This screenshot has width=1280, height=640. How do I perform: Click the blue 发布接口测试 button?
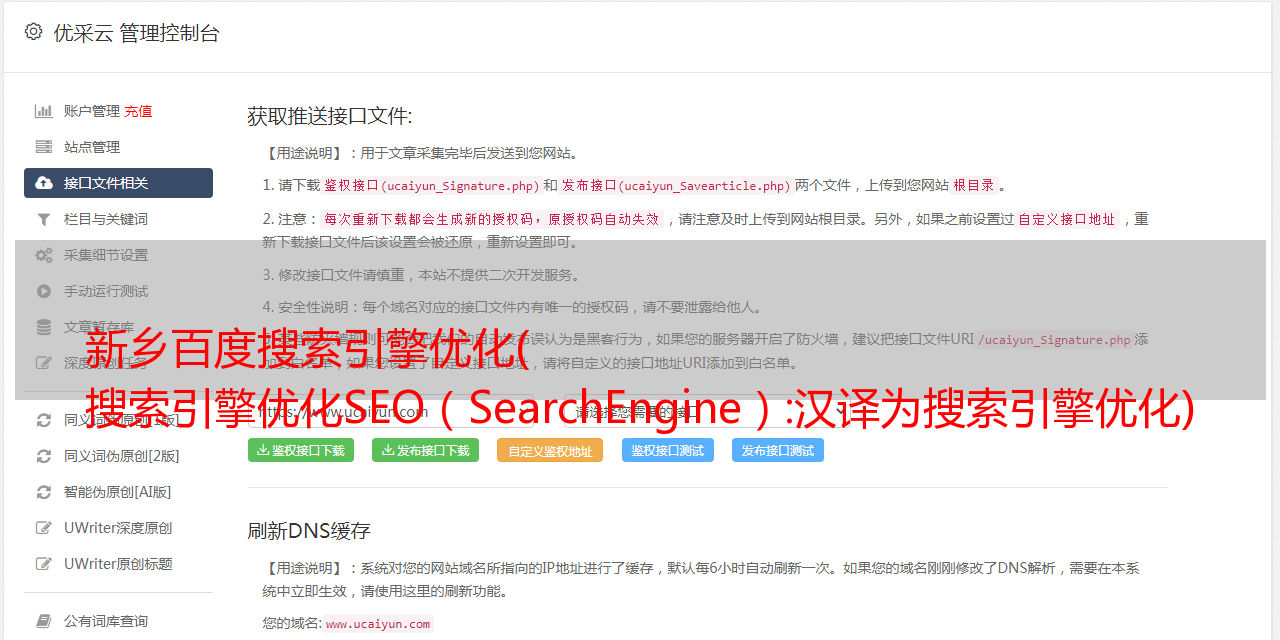click(x=778, y=450)
